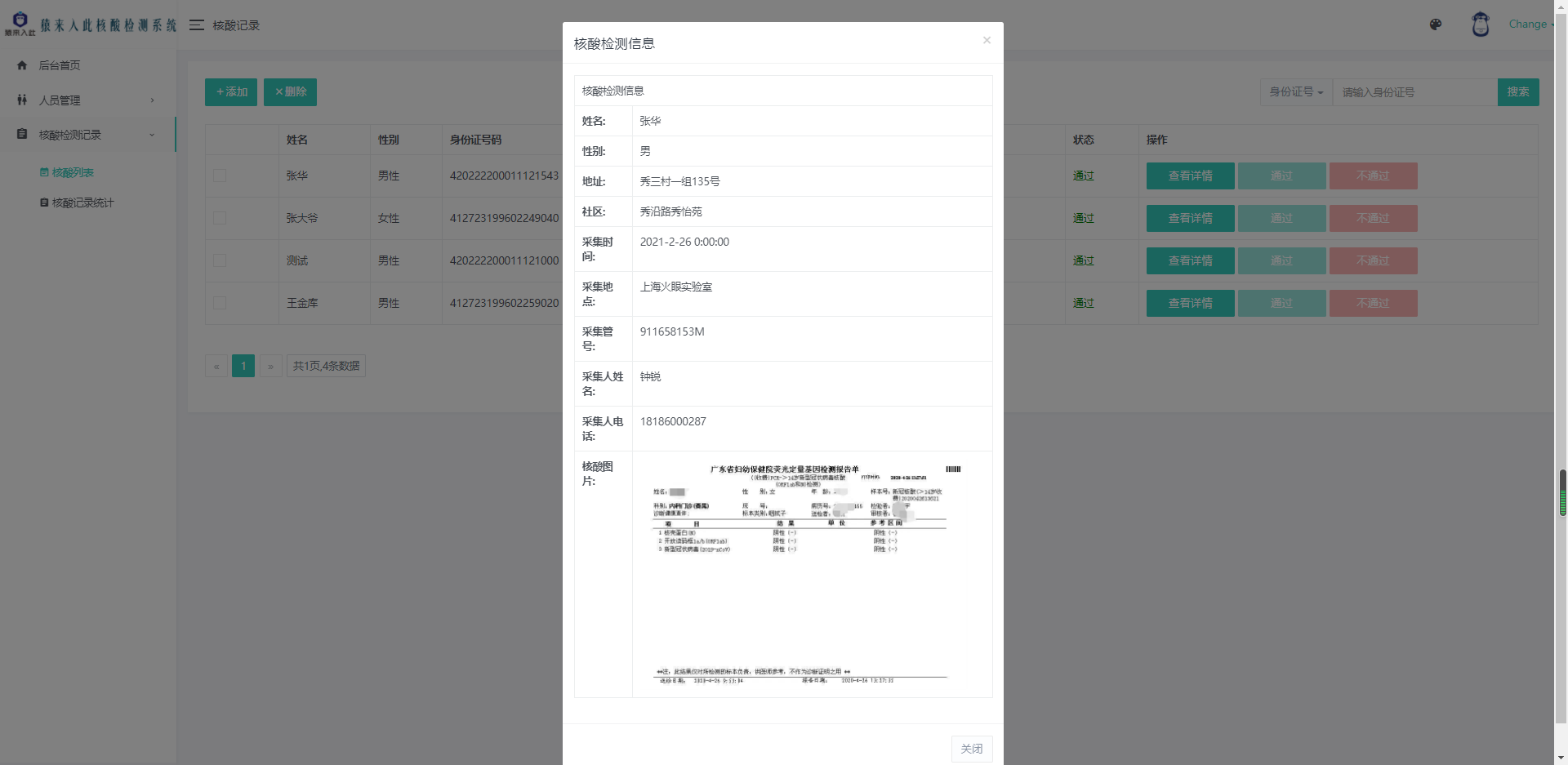This screenshot has height=765, width=1568.
Task: Tick the checkbox for row 张华
Action: (220, 176)
